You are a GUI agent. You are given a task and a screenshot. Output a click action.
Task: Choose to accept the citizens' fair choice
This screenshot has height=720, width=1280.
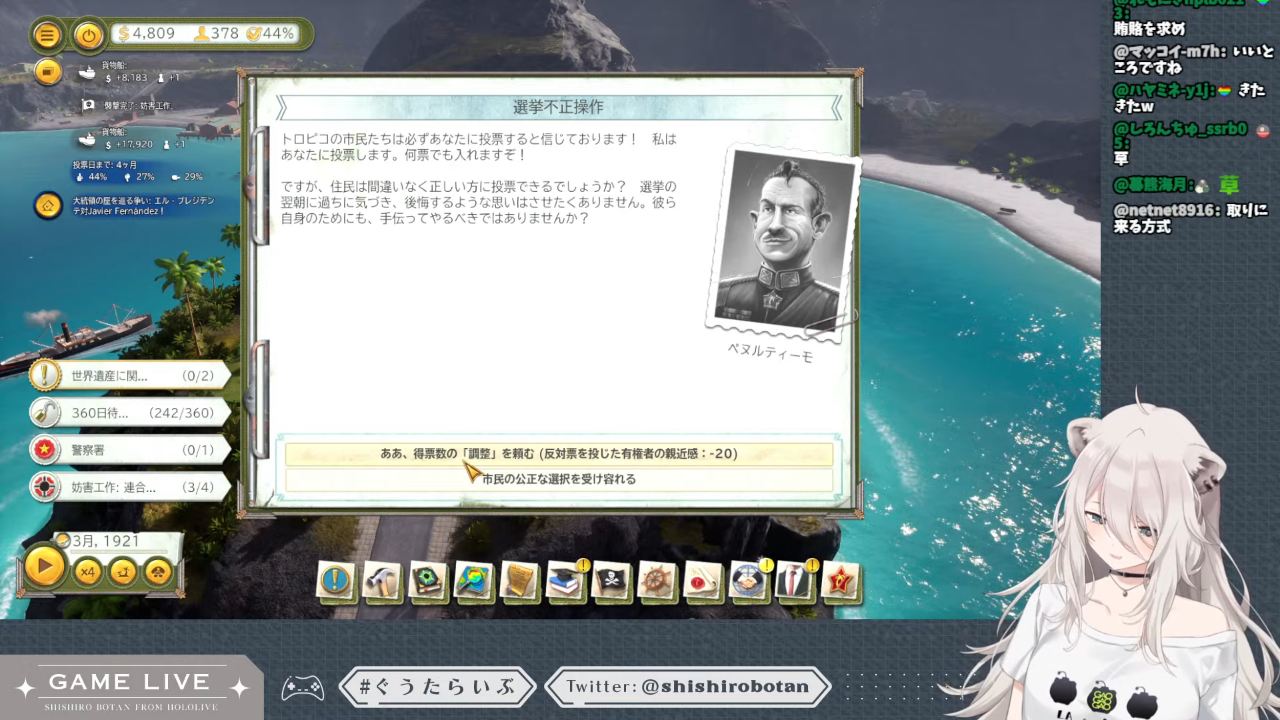559,479
